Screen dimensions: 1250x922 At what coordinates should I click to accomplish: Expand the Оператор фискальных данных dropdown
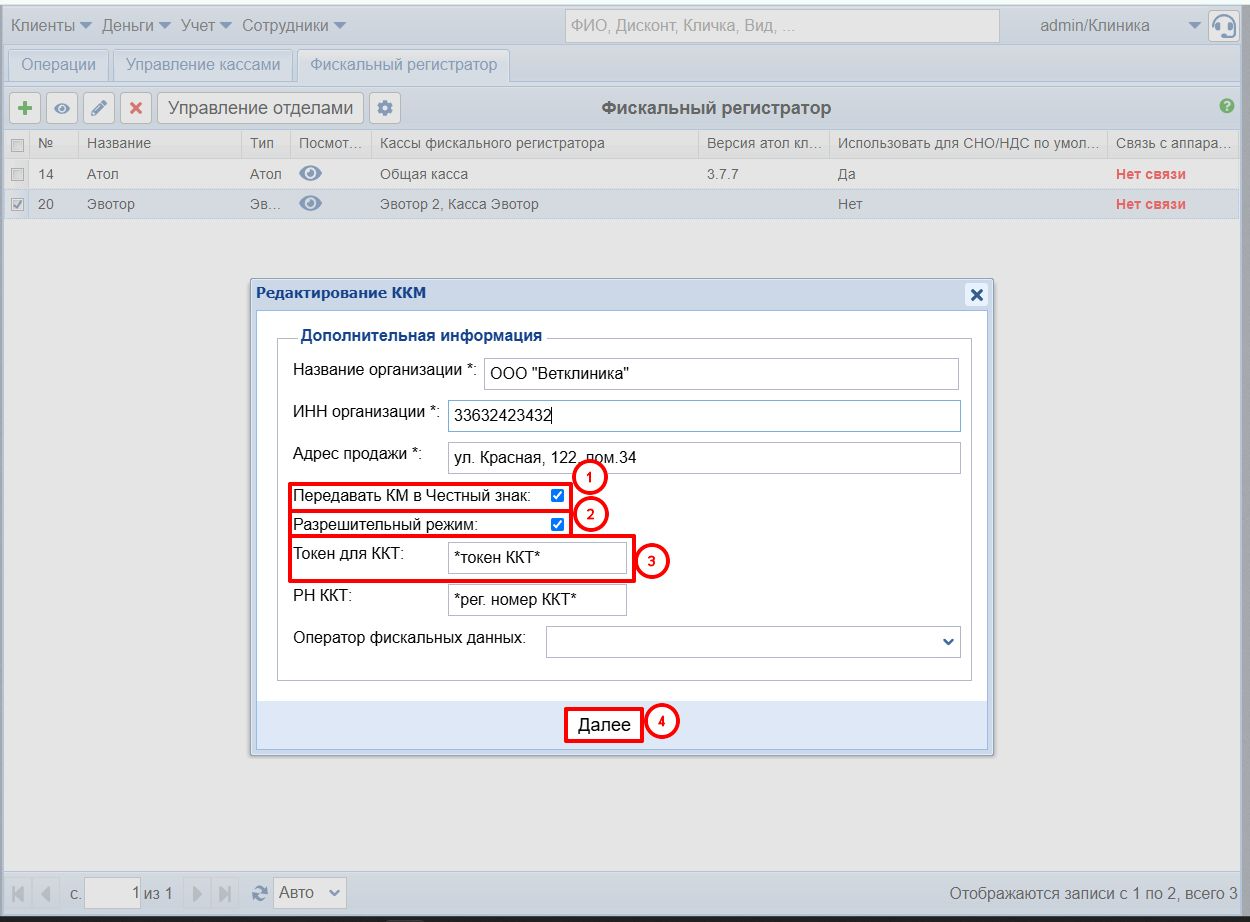(x=948, y=642)
